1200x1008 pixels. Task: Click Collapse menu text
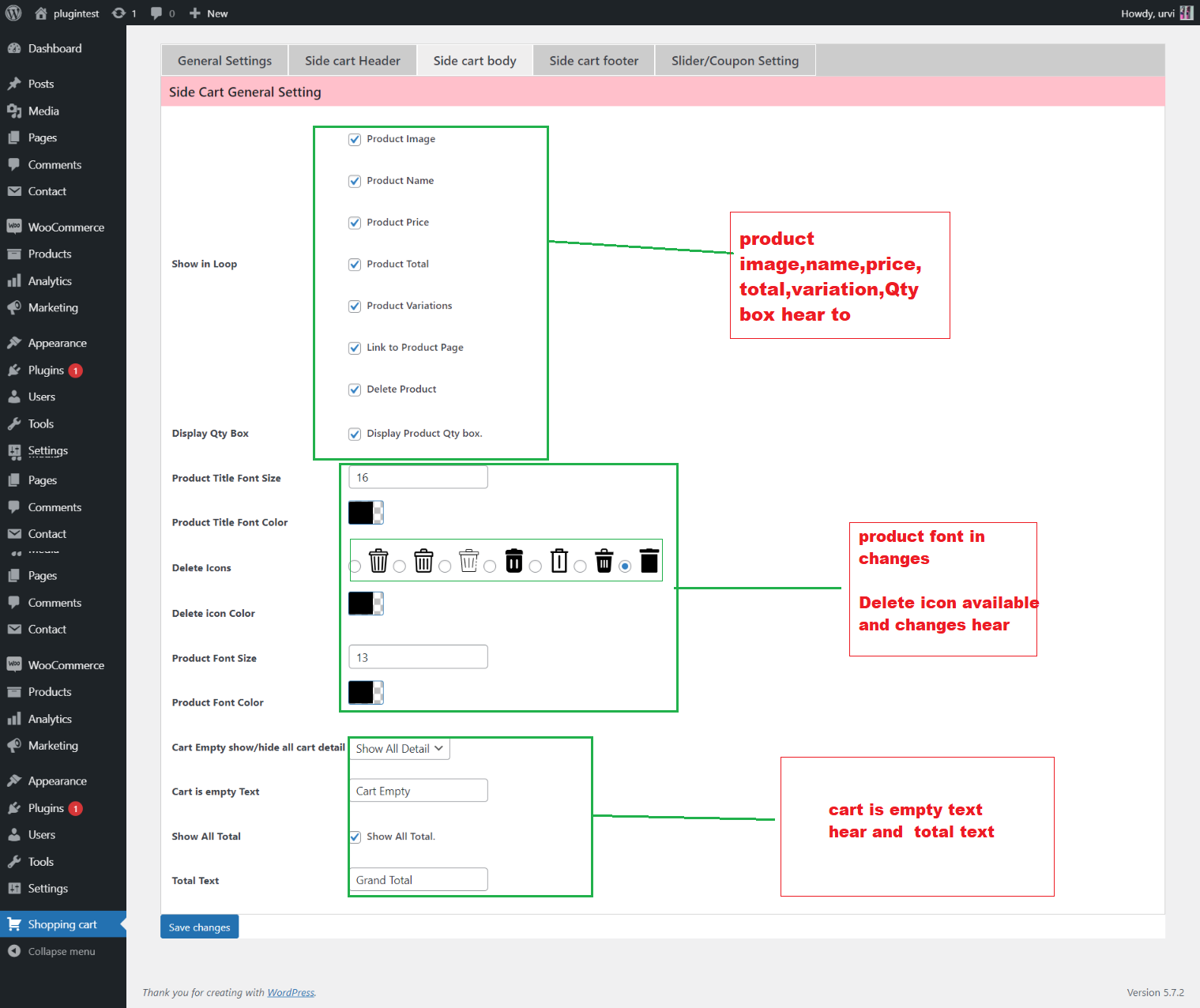(62, 951)
